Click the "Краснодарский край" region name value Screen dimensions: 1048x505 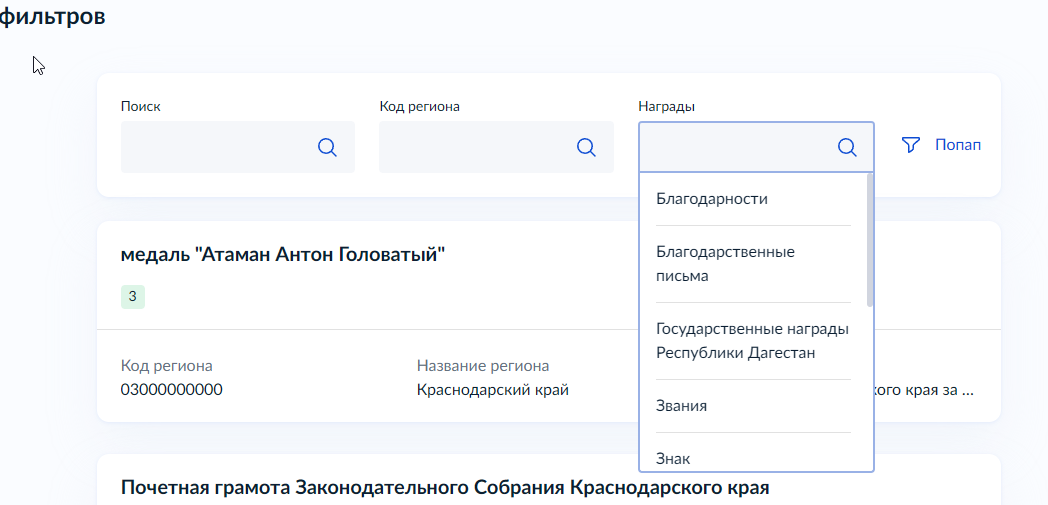click(x=492, y=389)
